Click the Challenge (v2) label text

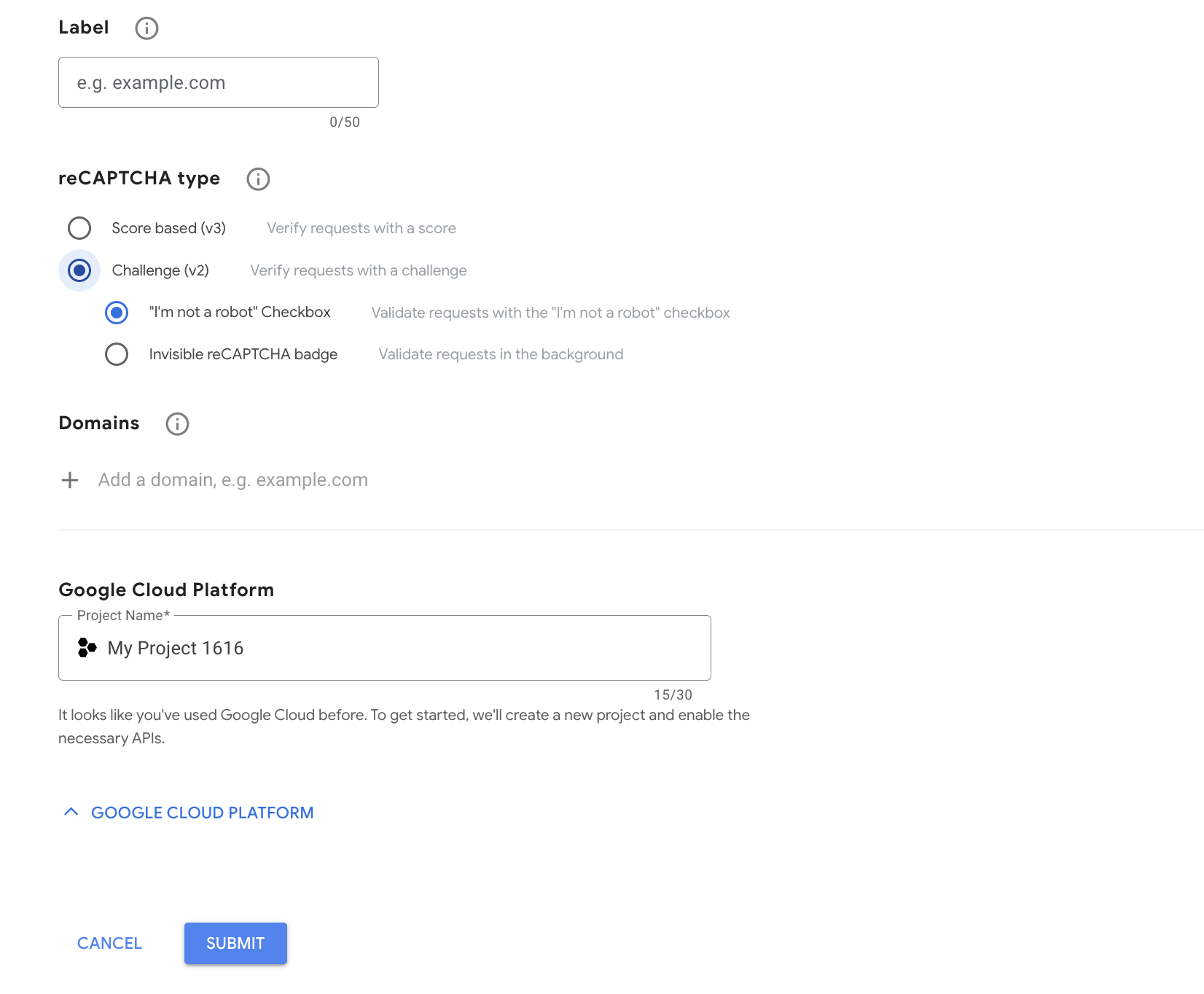pos(160,270)
